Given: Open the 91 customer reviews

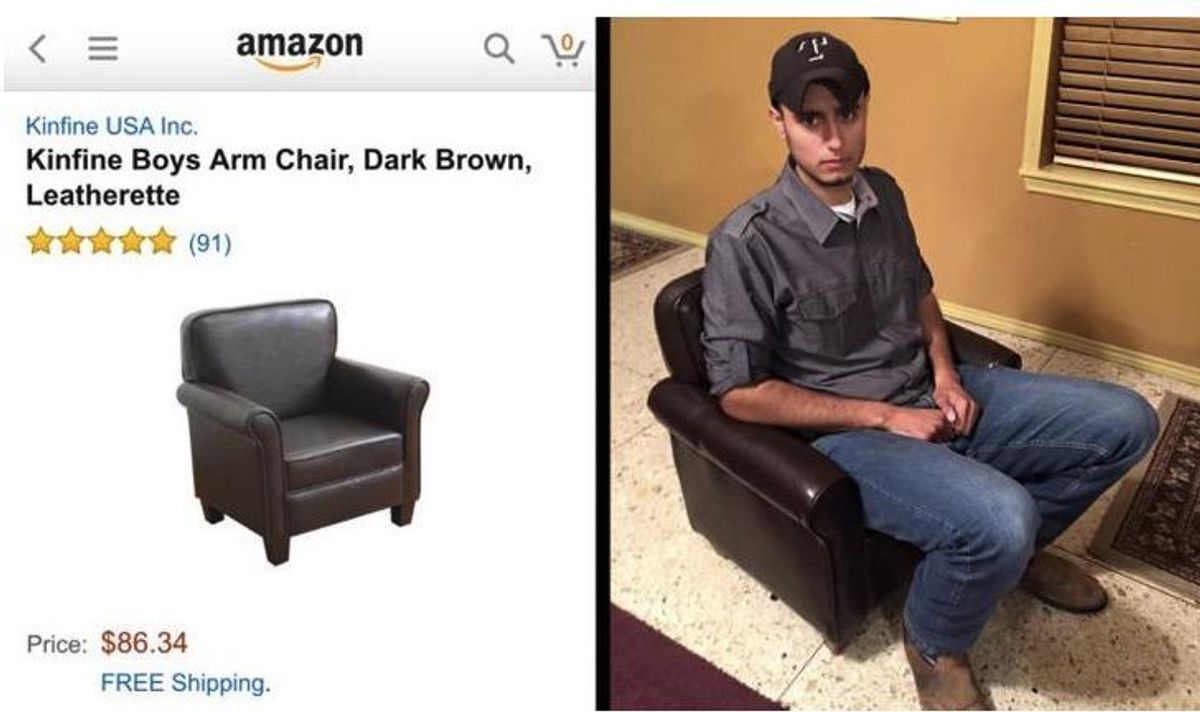Looking at the screenshot, I should [x=209, y=243].
